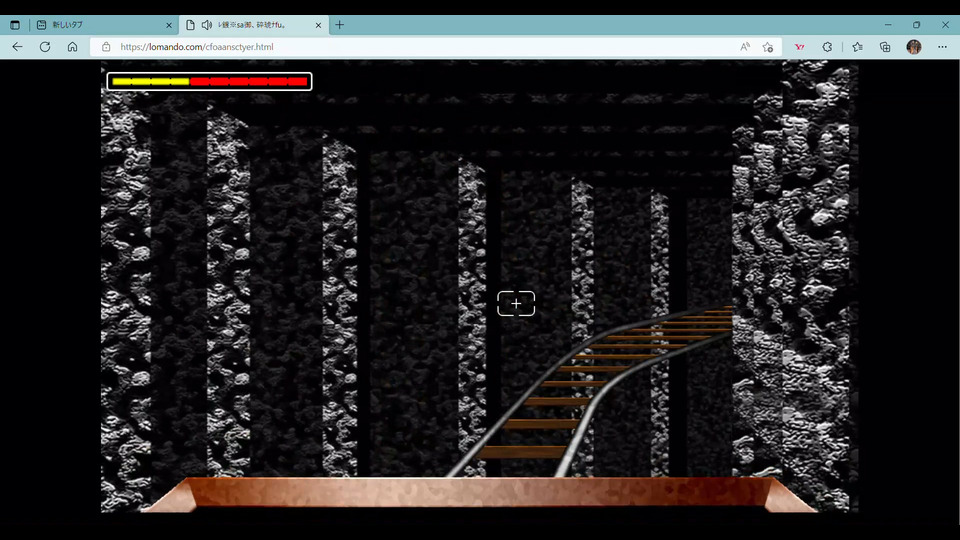Screen dimensions: 960x540
Task: Open the user profile avatar
Action: pyautogui.click(x=913, y=47)
